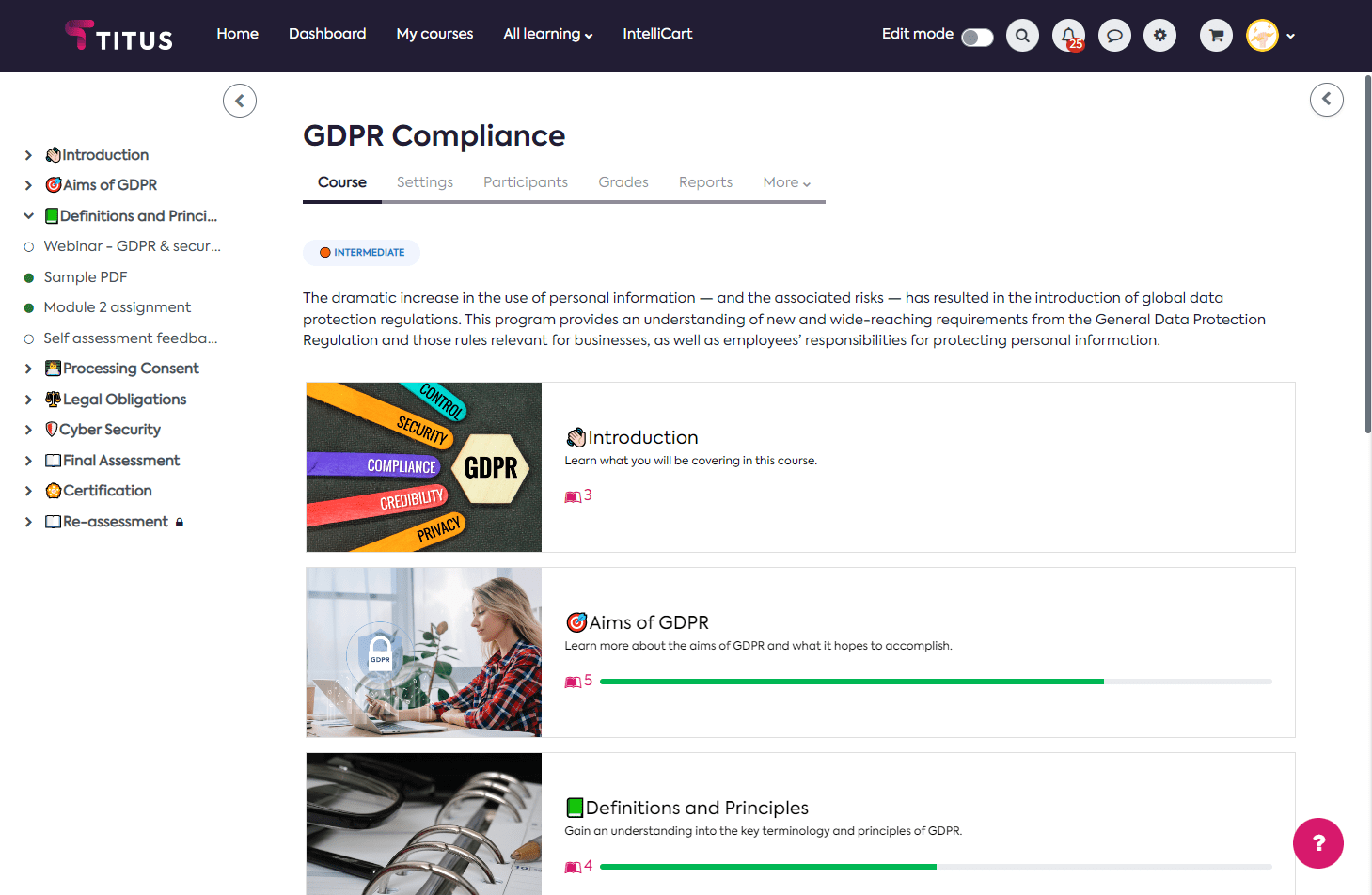Click the Aims of GDPR progress bar

[x=935, y=682]
